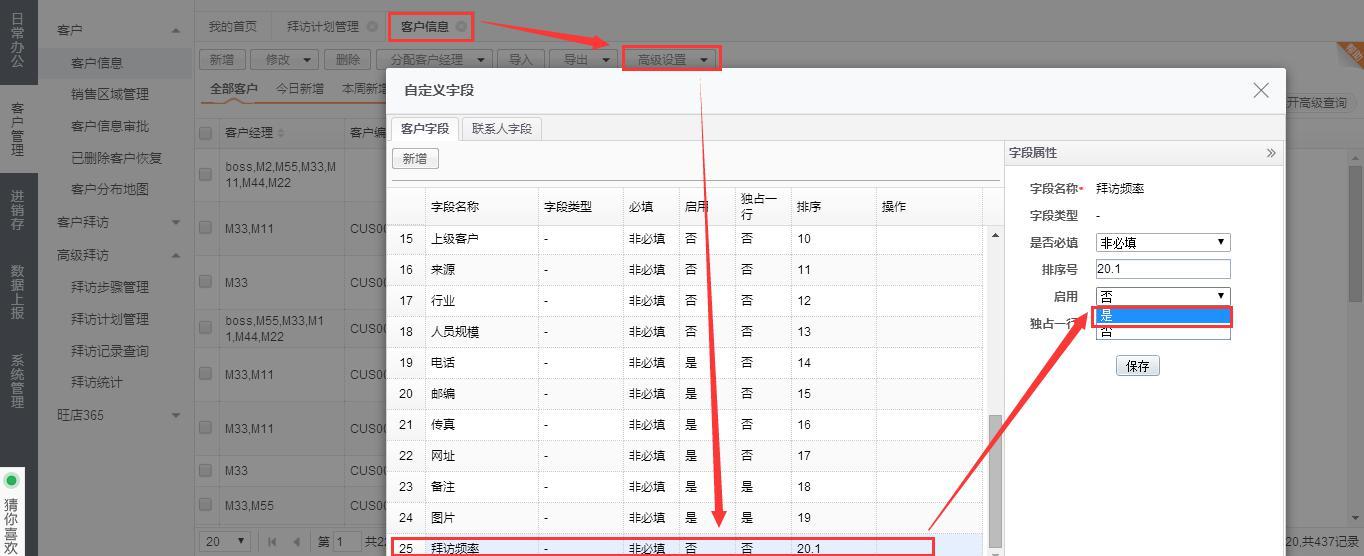Go to previous page using pagination arrow
Screen dimensions: 1364x556
pos(296,542)
